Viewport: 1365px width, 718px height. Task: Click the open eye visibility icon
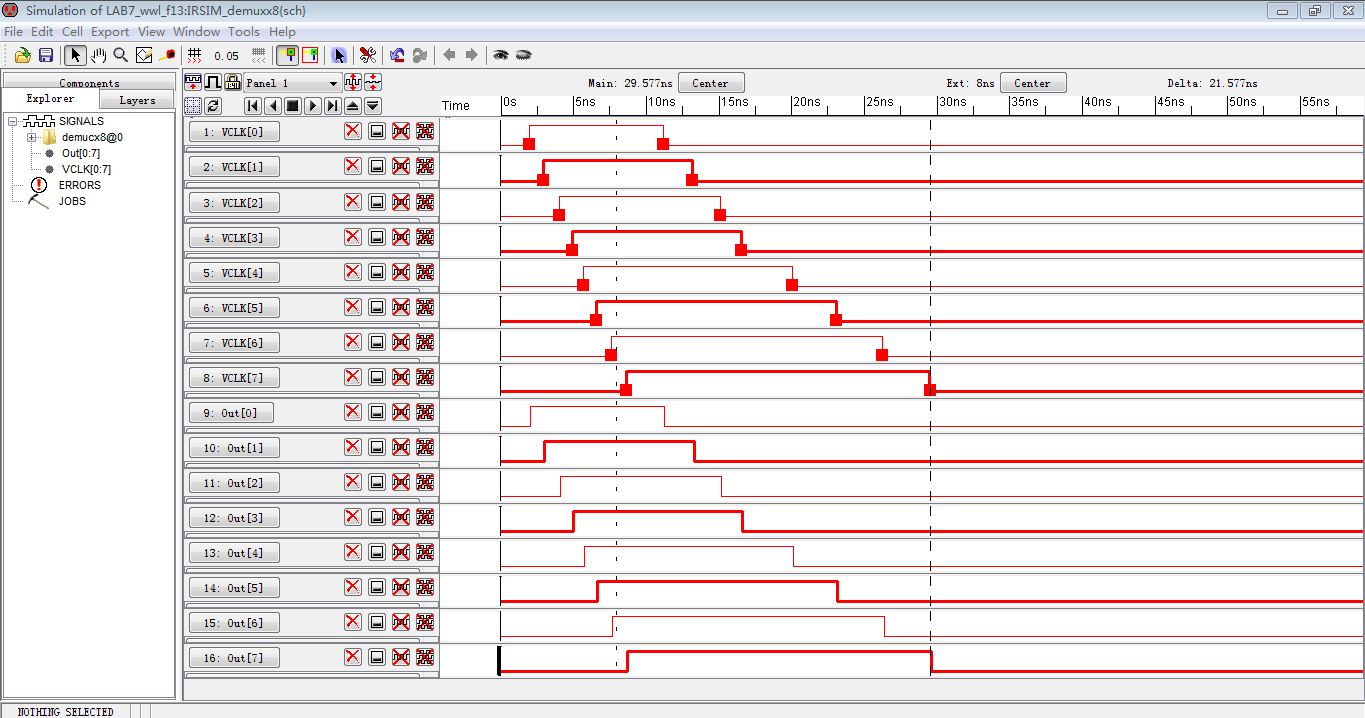pos(500,55)
